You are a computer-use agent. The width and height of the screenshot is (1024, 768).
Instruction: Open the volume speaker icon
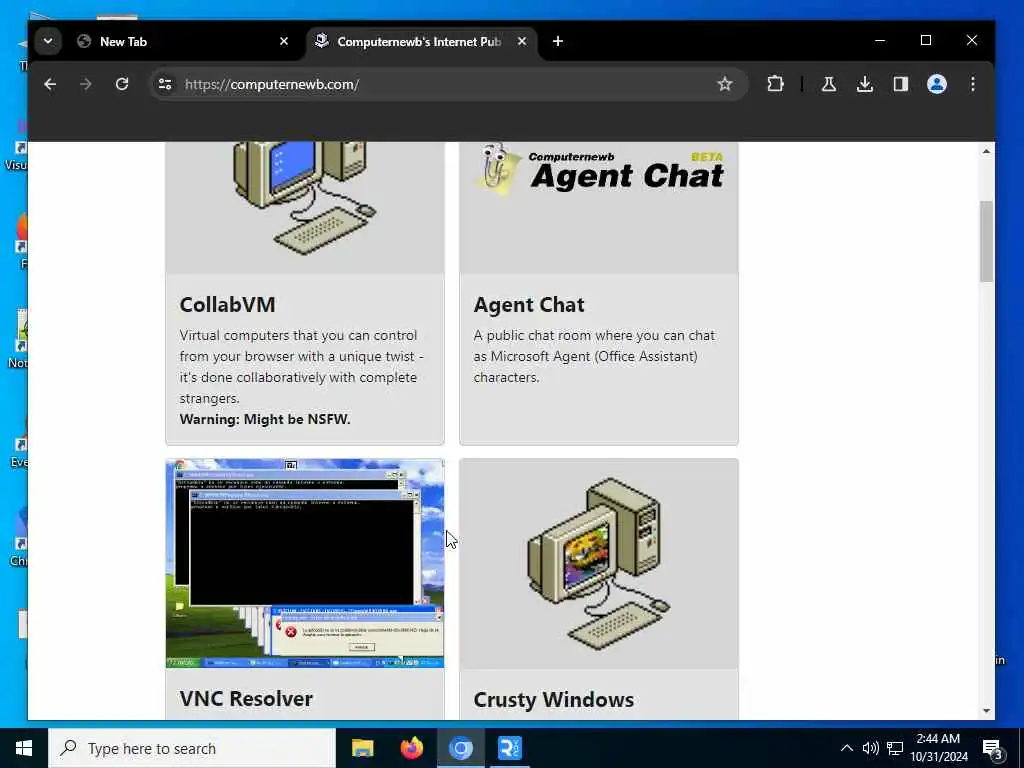(871, 748)
